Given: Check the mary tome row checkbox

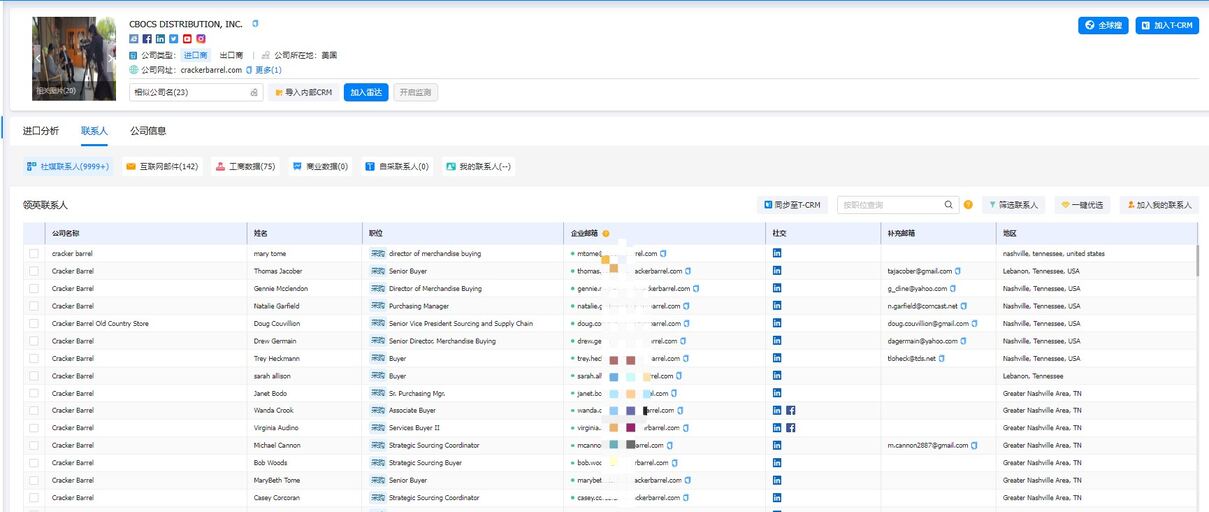Looking at the screenshot, I should [34, 254].
